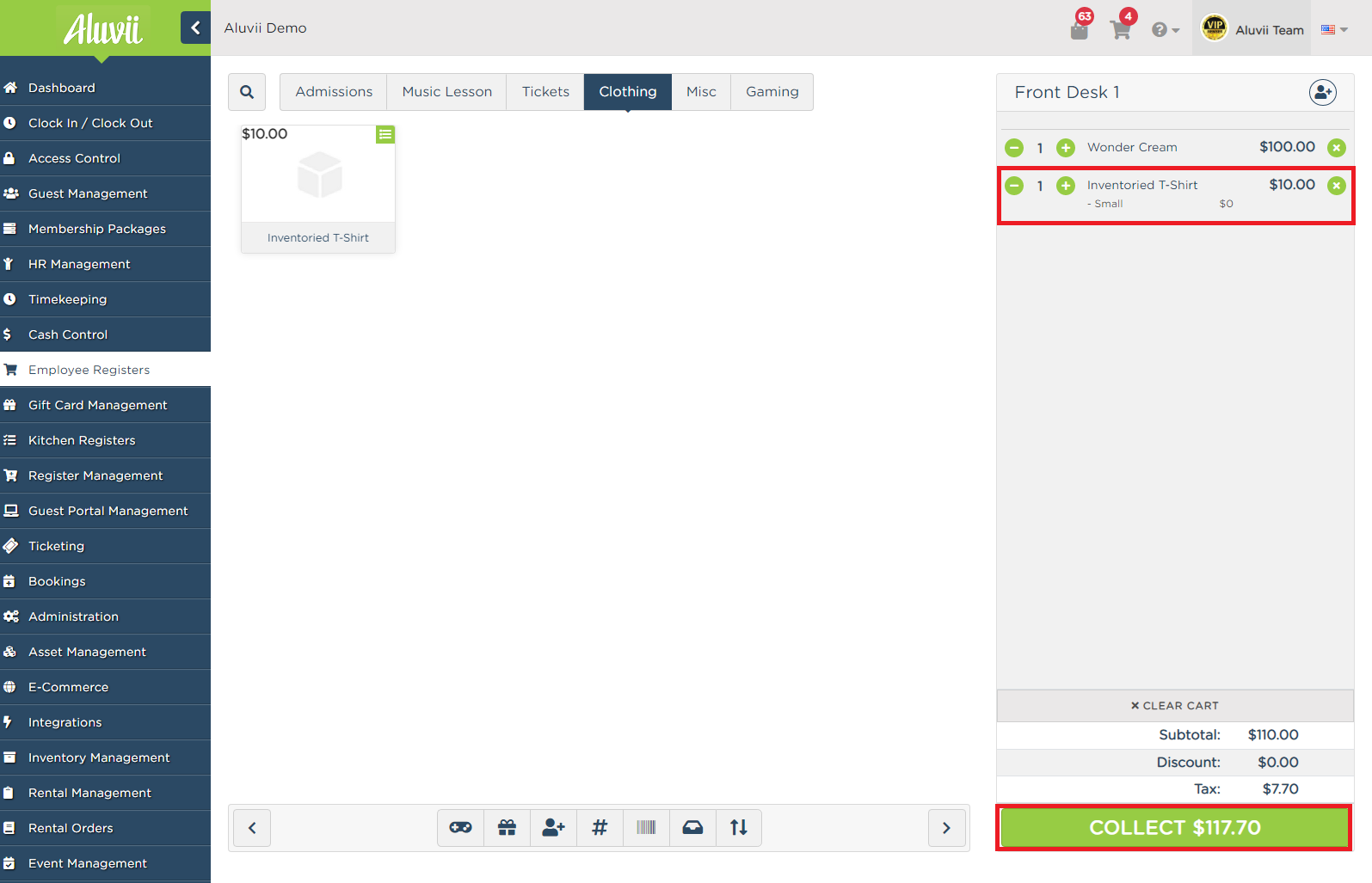Click the Wonder Cream item name
This screenshot has width=1372, height=883.
click(1132, 148)
